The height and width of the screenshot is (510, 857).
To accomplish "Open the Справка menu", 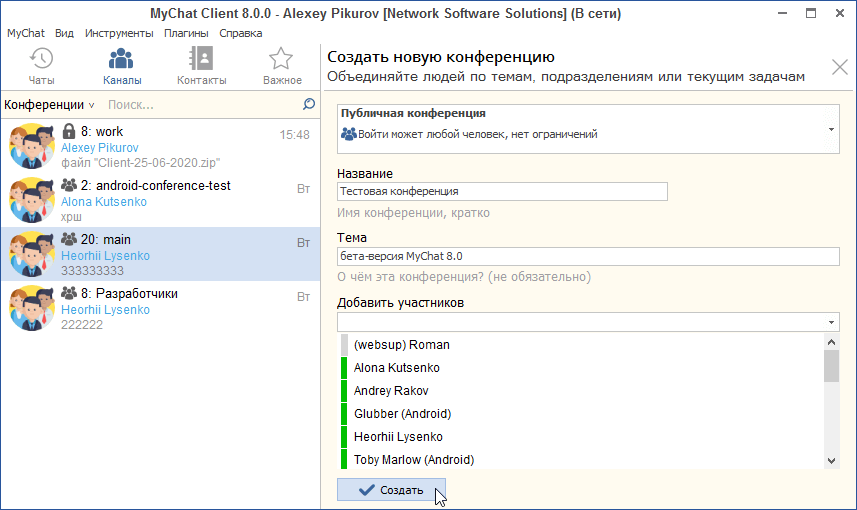I will (241, 33).
